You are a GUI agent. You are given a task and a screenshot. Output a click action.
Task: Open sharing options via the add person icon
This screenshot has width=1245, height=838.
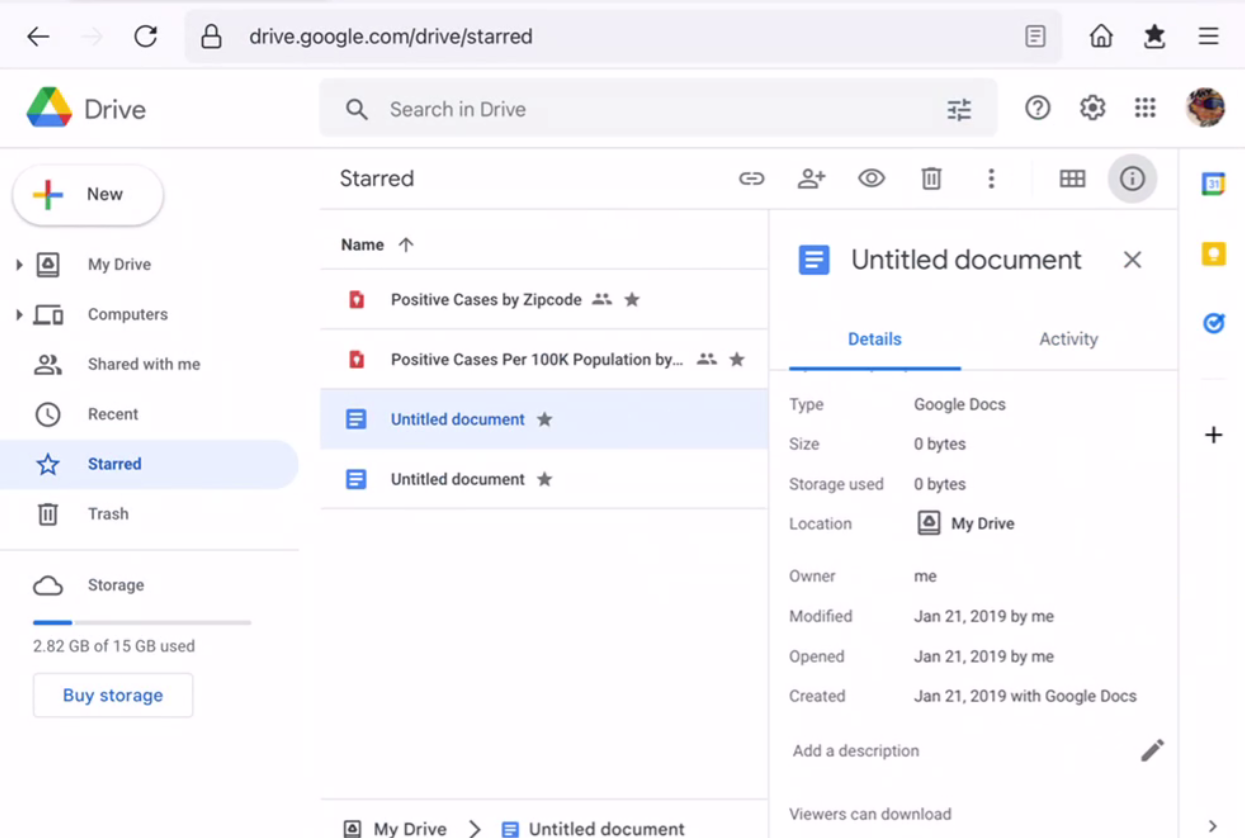[x=811, y=178]
